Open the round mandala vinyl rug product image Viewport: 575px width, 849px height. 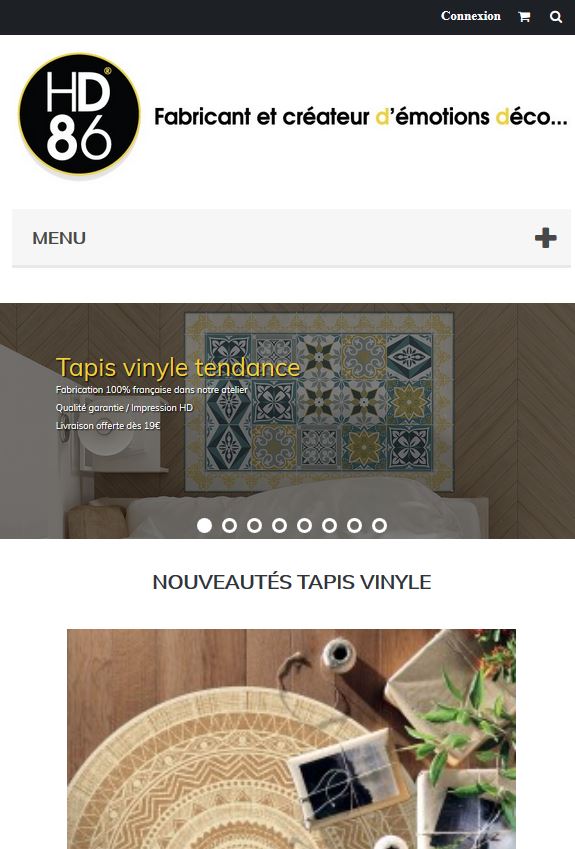point(291,739)
